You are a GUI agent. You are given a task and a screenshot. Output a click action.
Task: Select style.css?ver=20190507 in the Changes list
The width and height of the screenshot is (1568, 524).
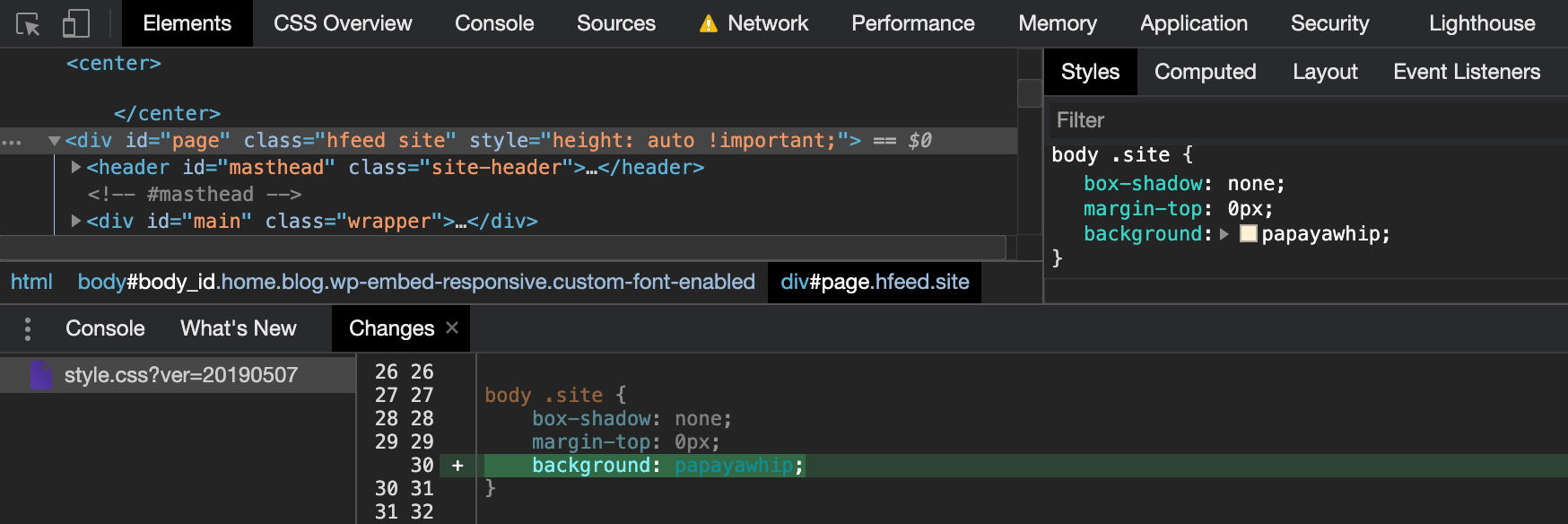click(x=178, y=375)
